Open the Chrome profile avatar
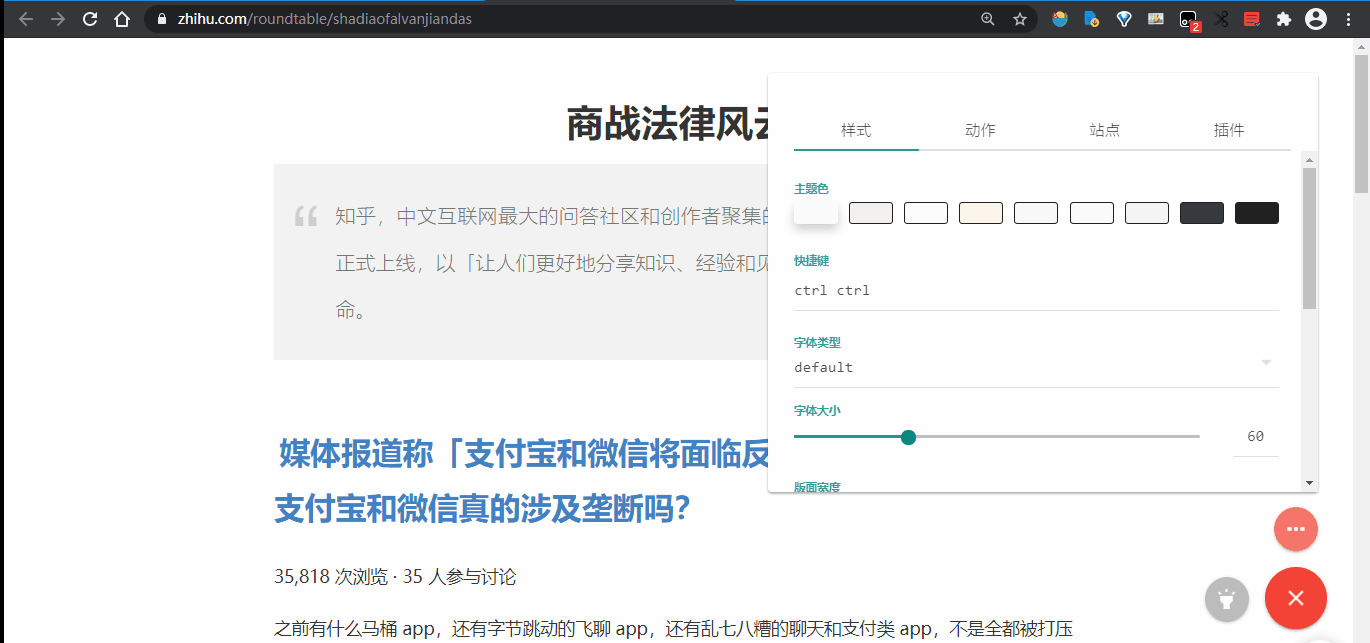The image size is (1370, 643). [1316, 19]
